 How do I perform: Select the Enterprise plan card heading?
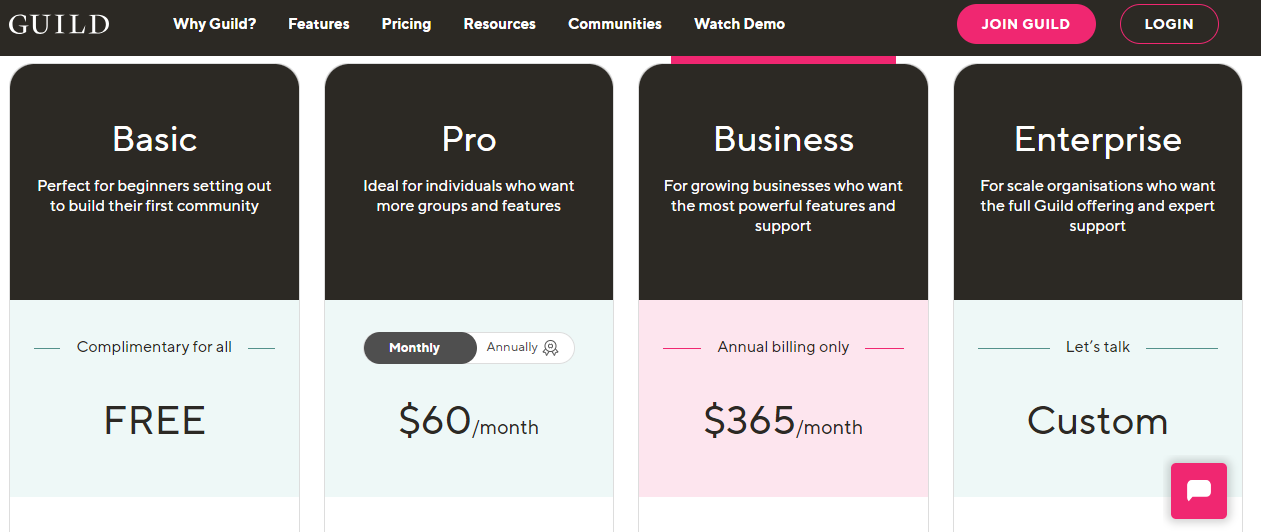[x=1098, y=139]
